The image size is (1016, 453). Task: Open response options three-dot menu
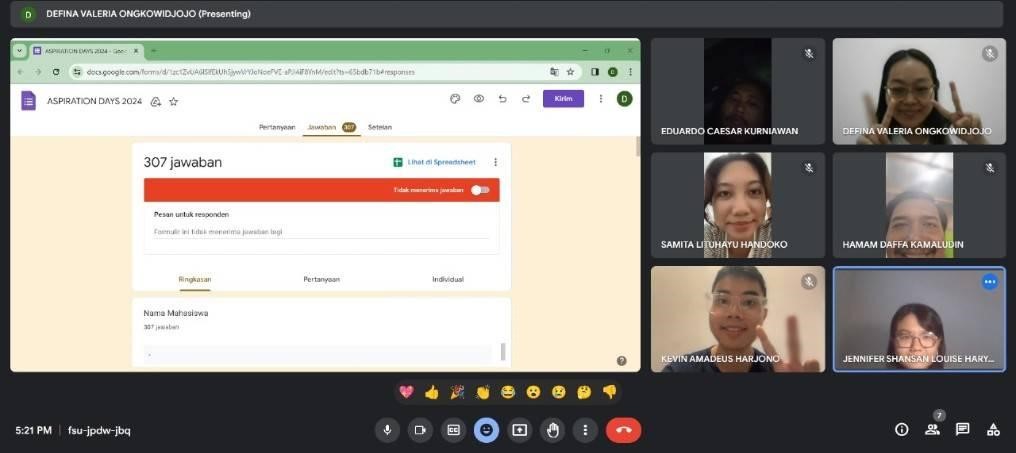point(496,162)
